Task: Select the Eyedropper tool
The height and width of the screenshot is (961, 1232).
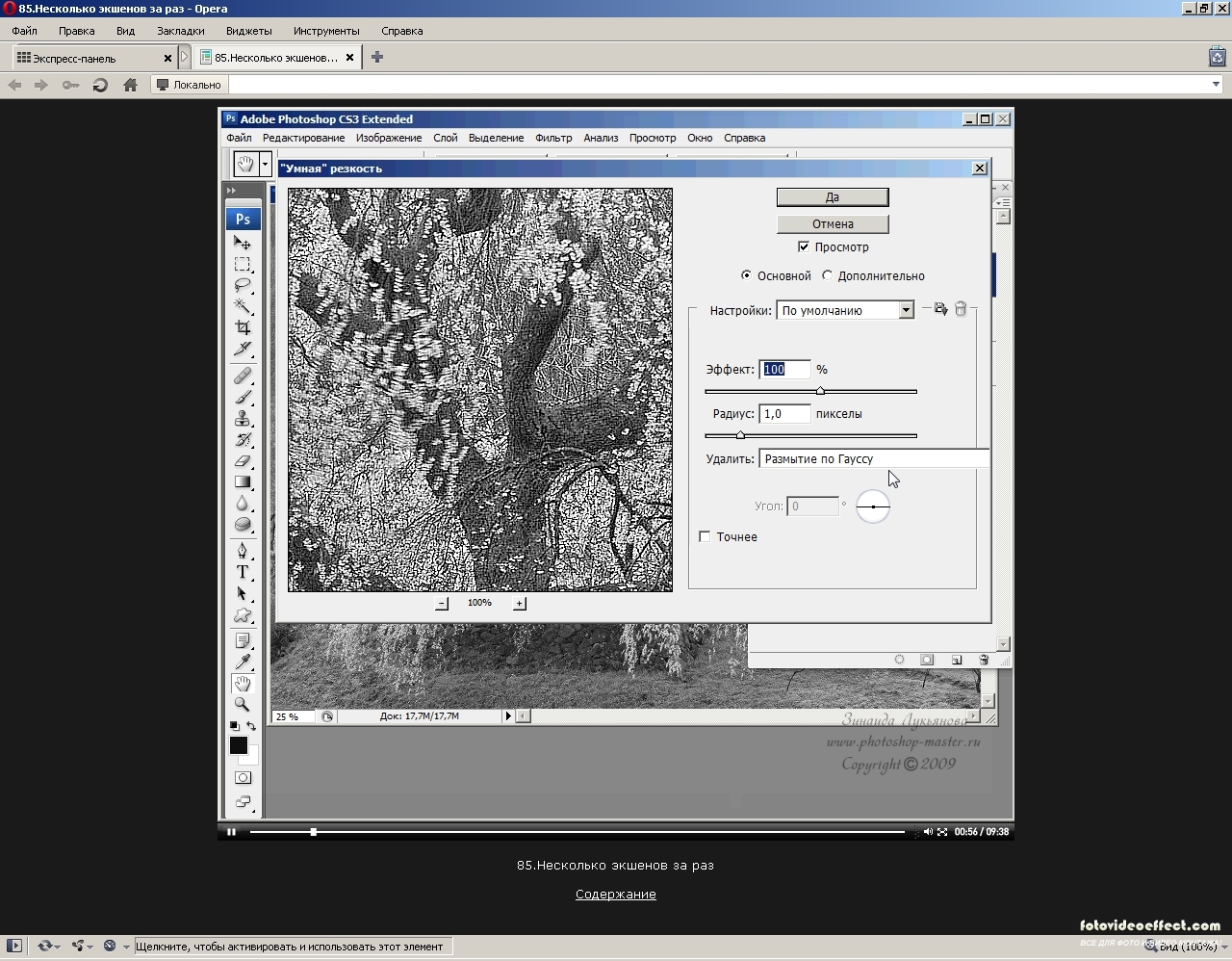Action: coord(243,662)
